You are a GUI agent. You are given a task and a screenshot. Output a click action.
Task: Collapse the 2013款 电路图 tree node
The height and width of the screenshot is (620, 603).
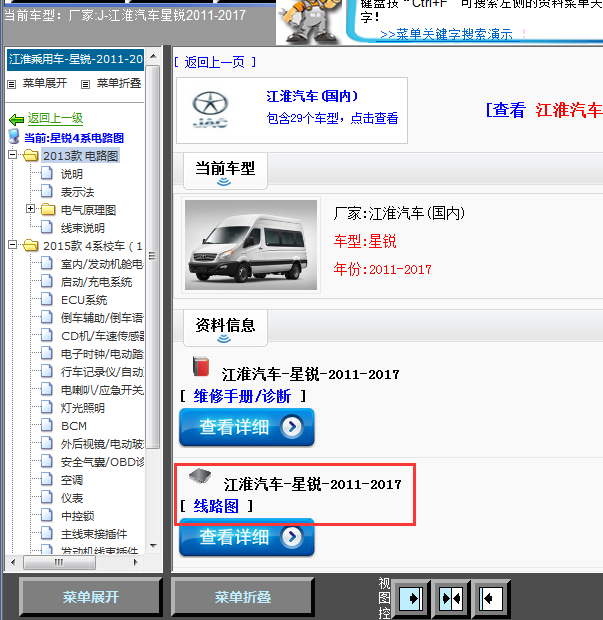coord(13,155)
